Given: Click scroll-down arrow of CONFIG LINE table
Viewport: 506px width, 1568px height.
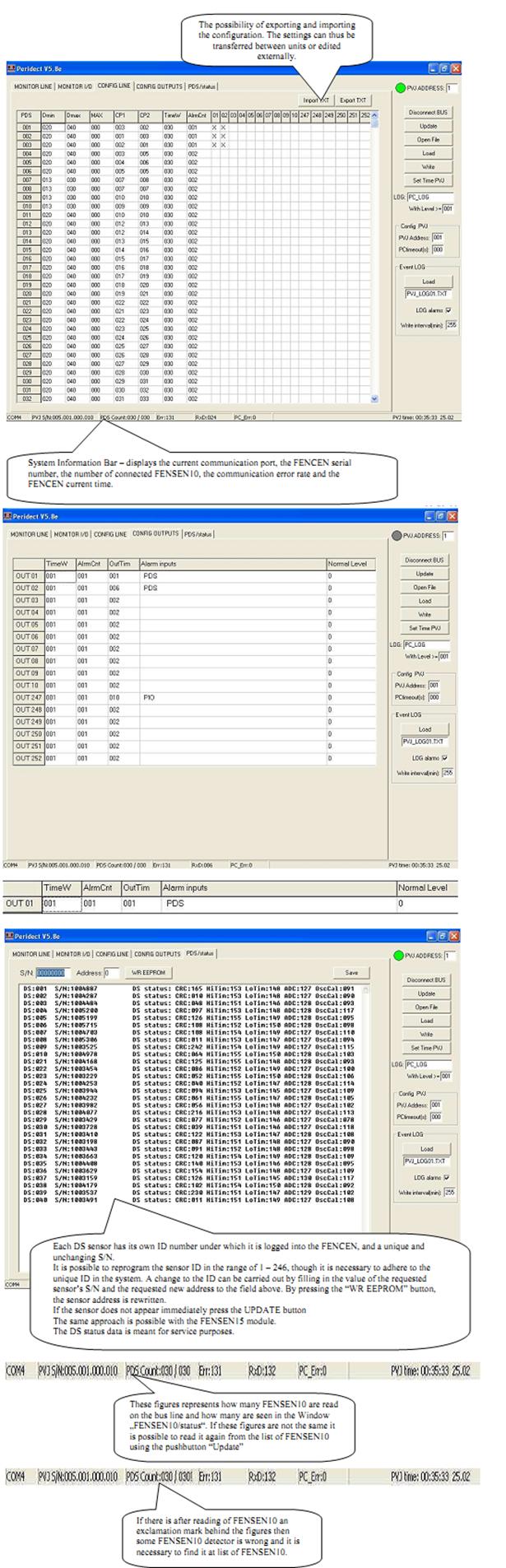Looking at the screenshot, I should [x=375, y=398].
